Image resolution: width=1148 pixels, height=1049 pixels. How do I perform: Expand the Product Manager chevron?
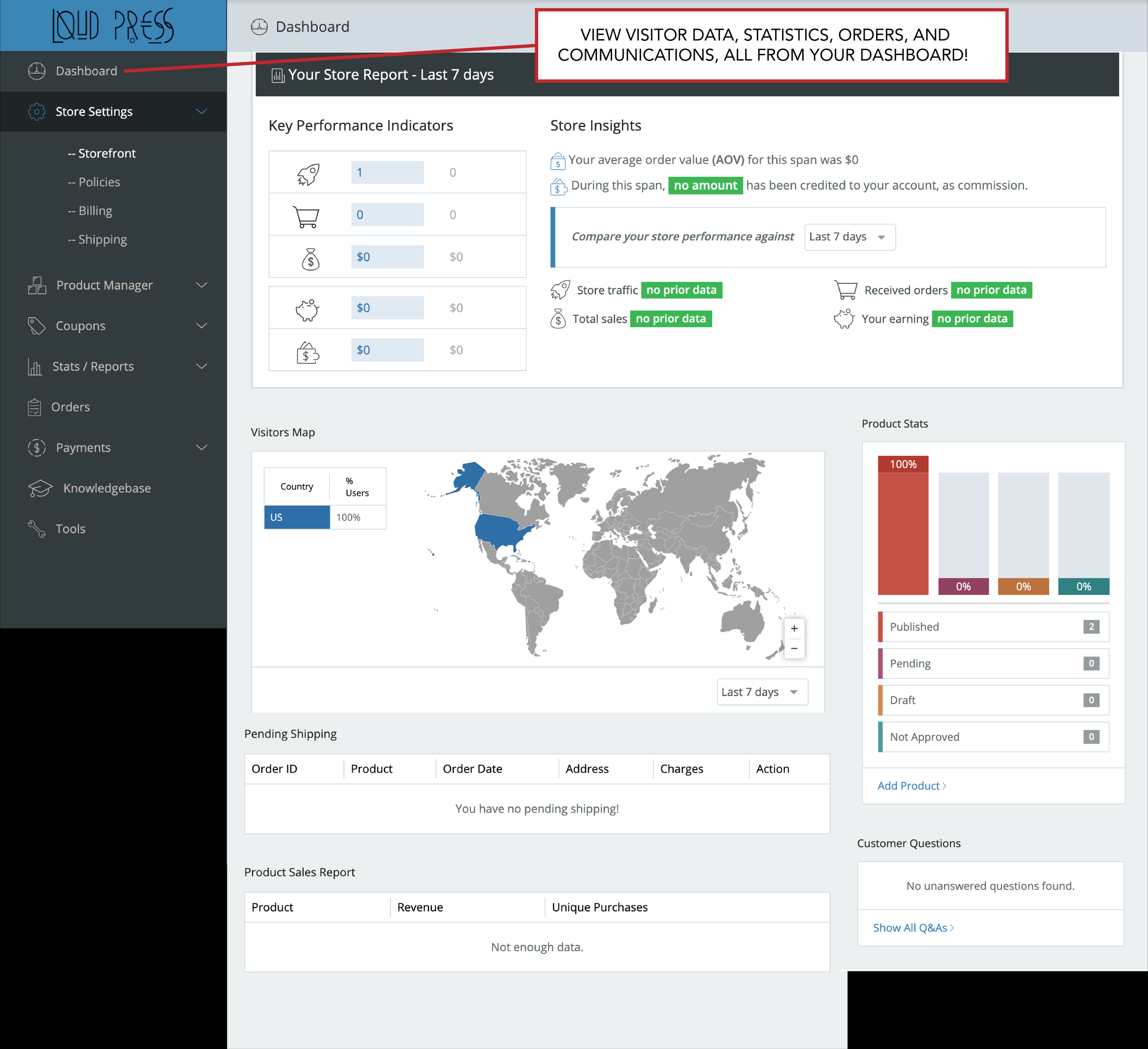[202, 285]
